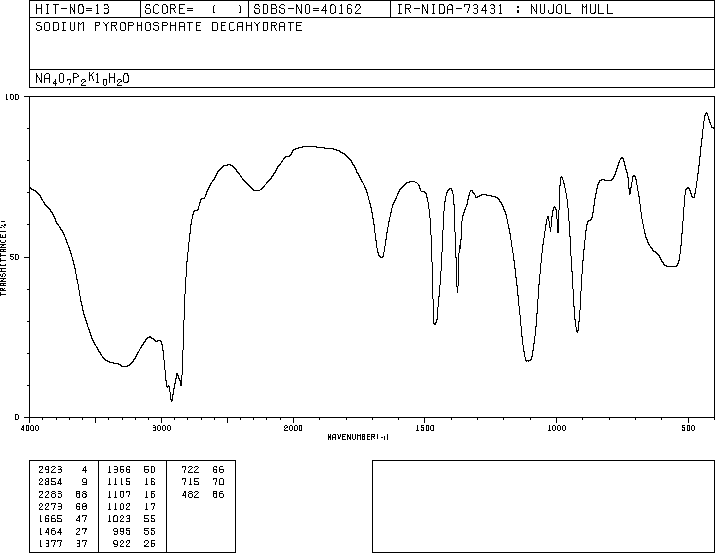Click the WAVENUMBER axis title
The height and width of the screenshot is (553, 715).
(x=358, y=437)
